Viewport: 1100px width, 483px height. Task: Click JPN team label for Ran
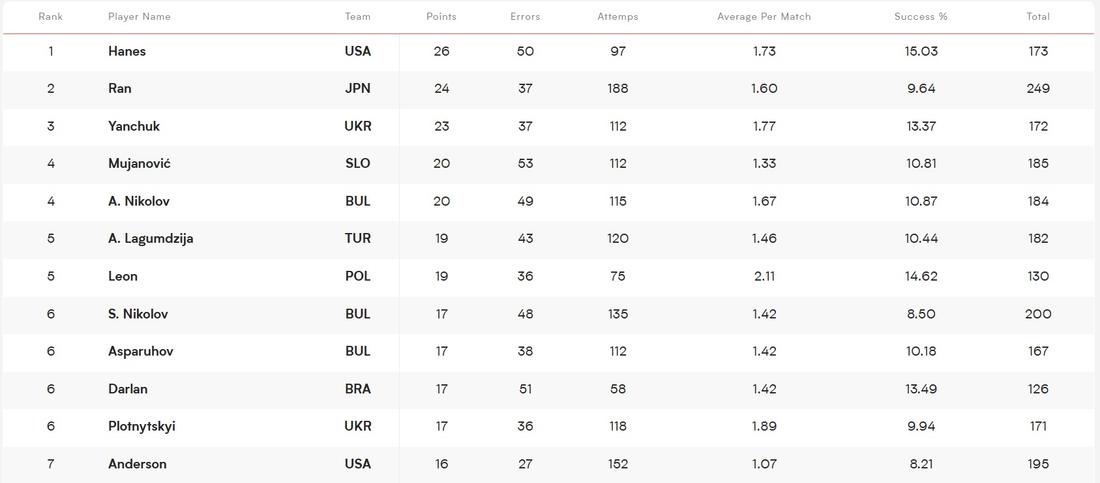tap(358, 88)
